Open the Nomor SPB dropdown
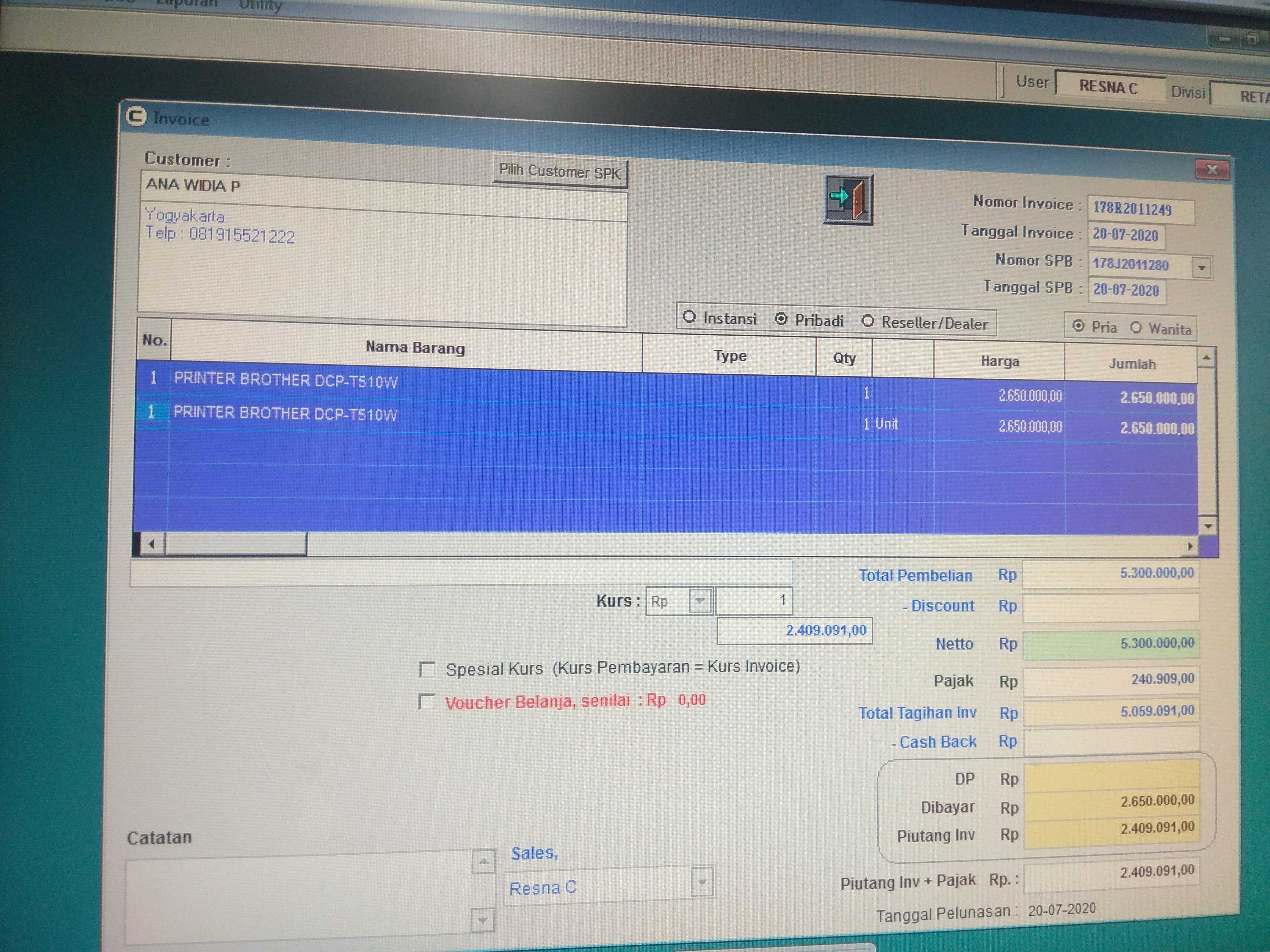 1201,268
